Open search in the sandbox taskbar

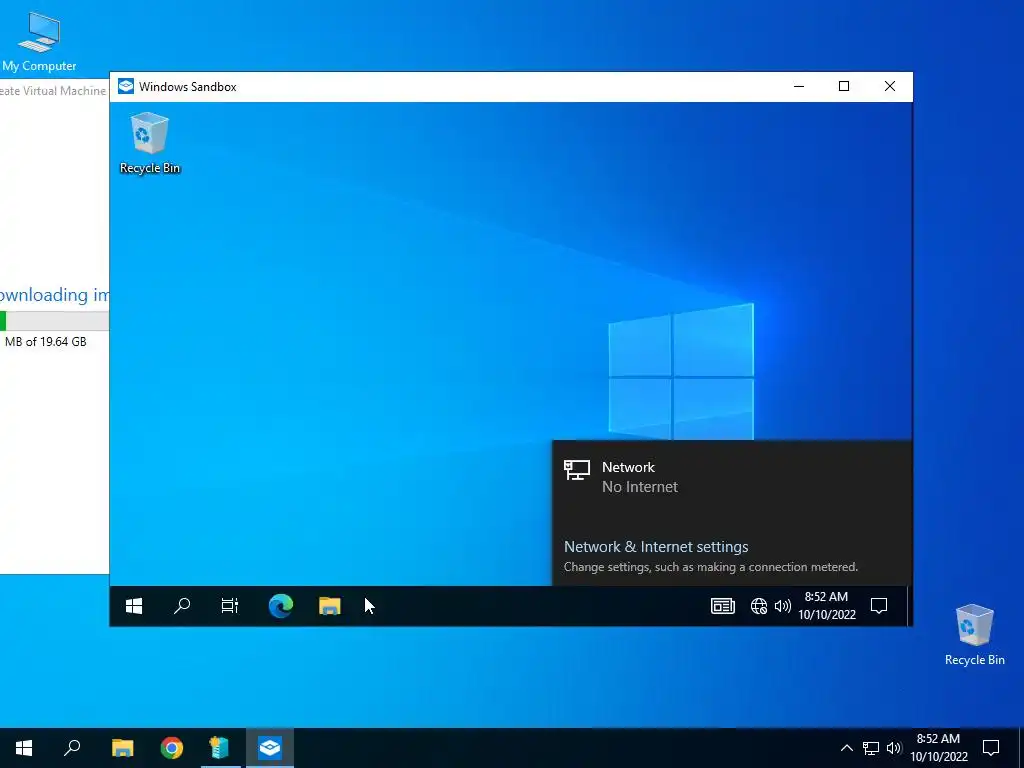(182, 607)
